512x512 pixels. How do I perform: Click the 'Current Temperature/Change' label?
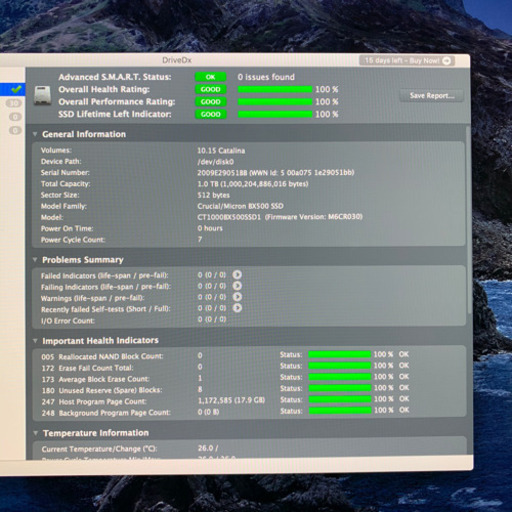99,449
